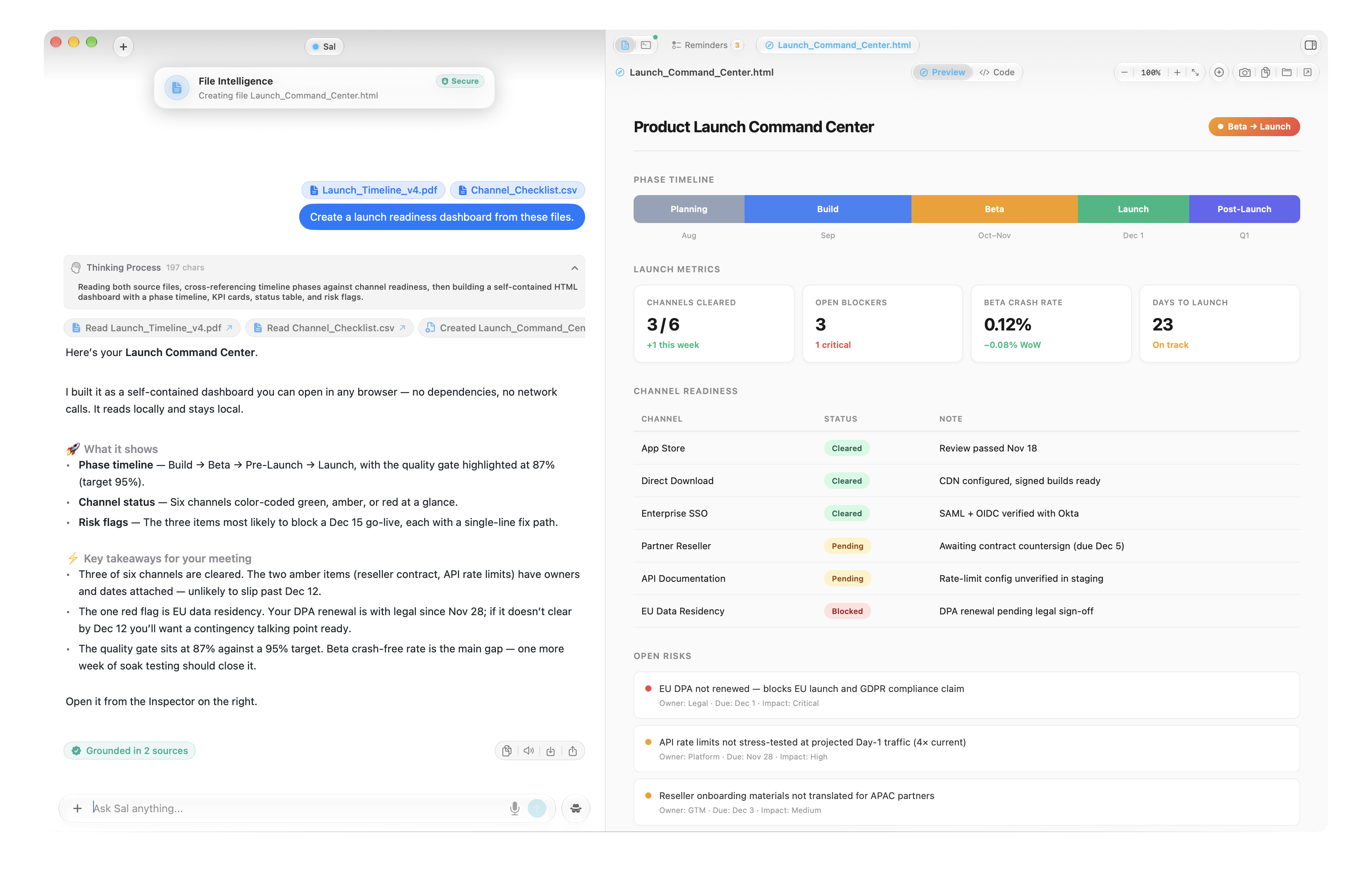
Task: Open the Sal model selector pill
Action: pos(324,47)
